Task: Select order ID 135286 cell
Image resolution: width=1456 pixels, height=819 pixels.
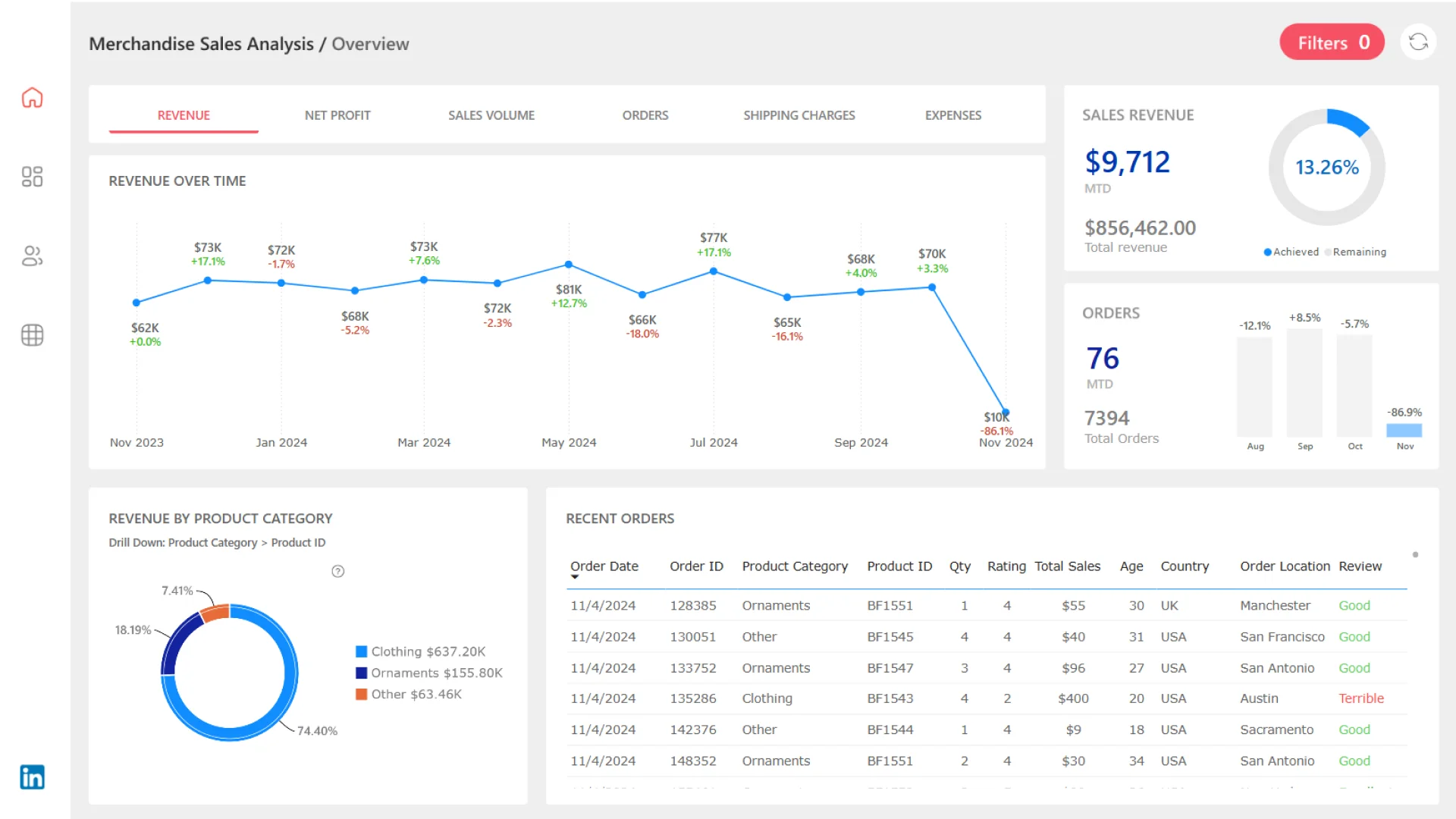Action: [x=693, y=698]
